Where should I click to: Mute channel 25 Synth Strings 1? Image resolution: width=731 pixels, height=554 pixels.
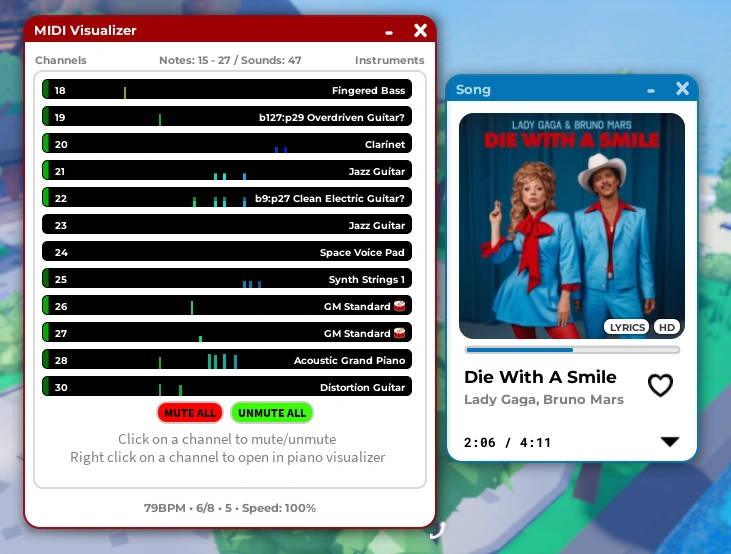tap(227, 279)
